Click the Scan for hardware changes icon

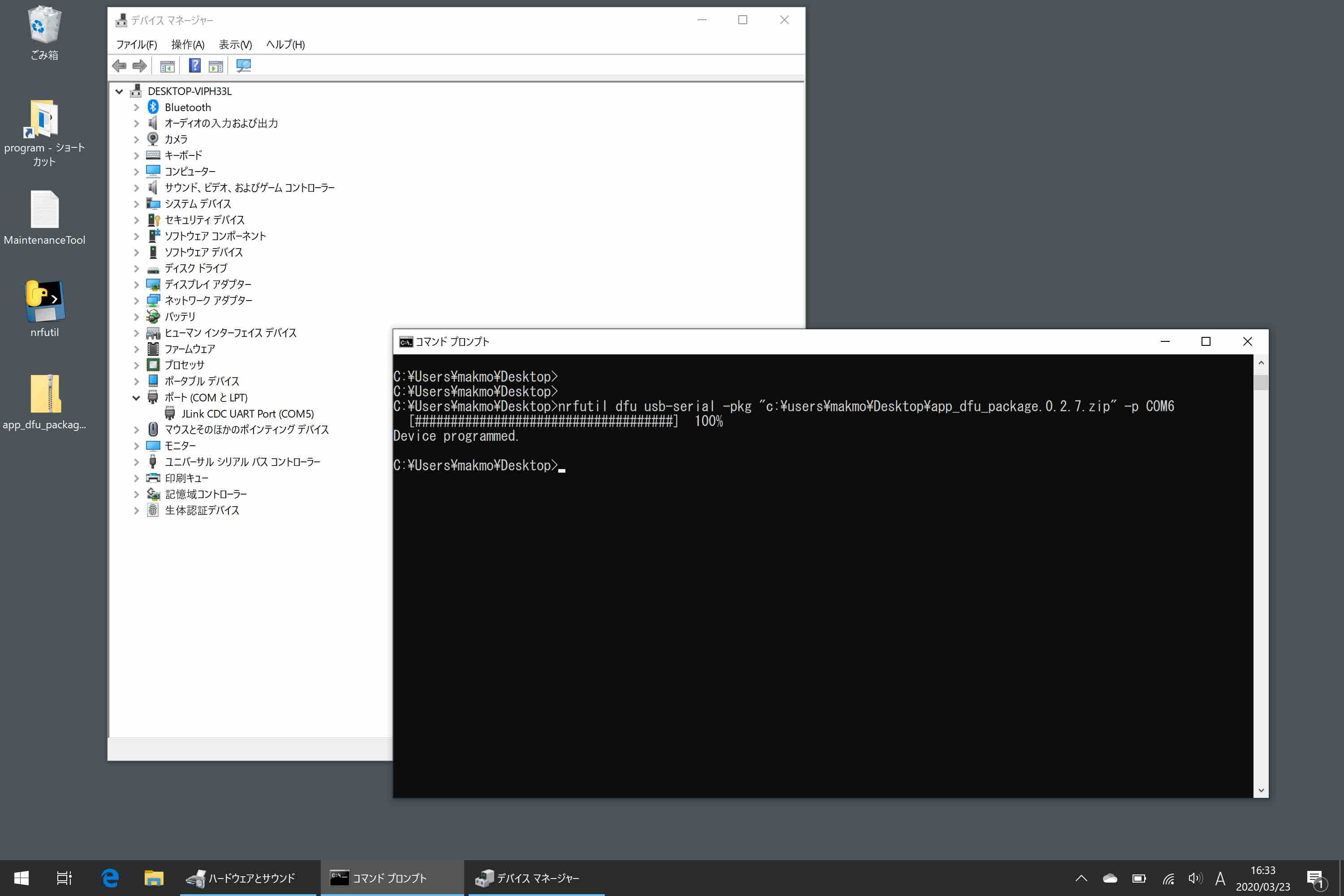coord(244,65)
